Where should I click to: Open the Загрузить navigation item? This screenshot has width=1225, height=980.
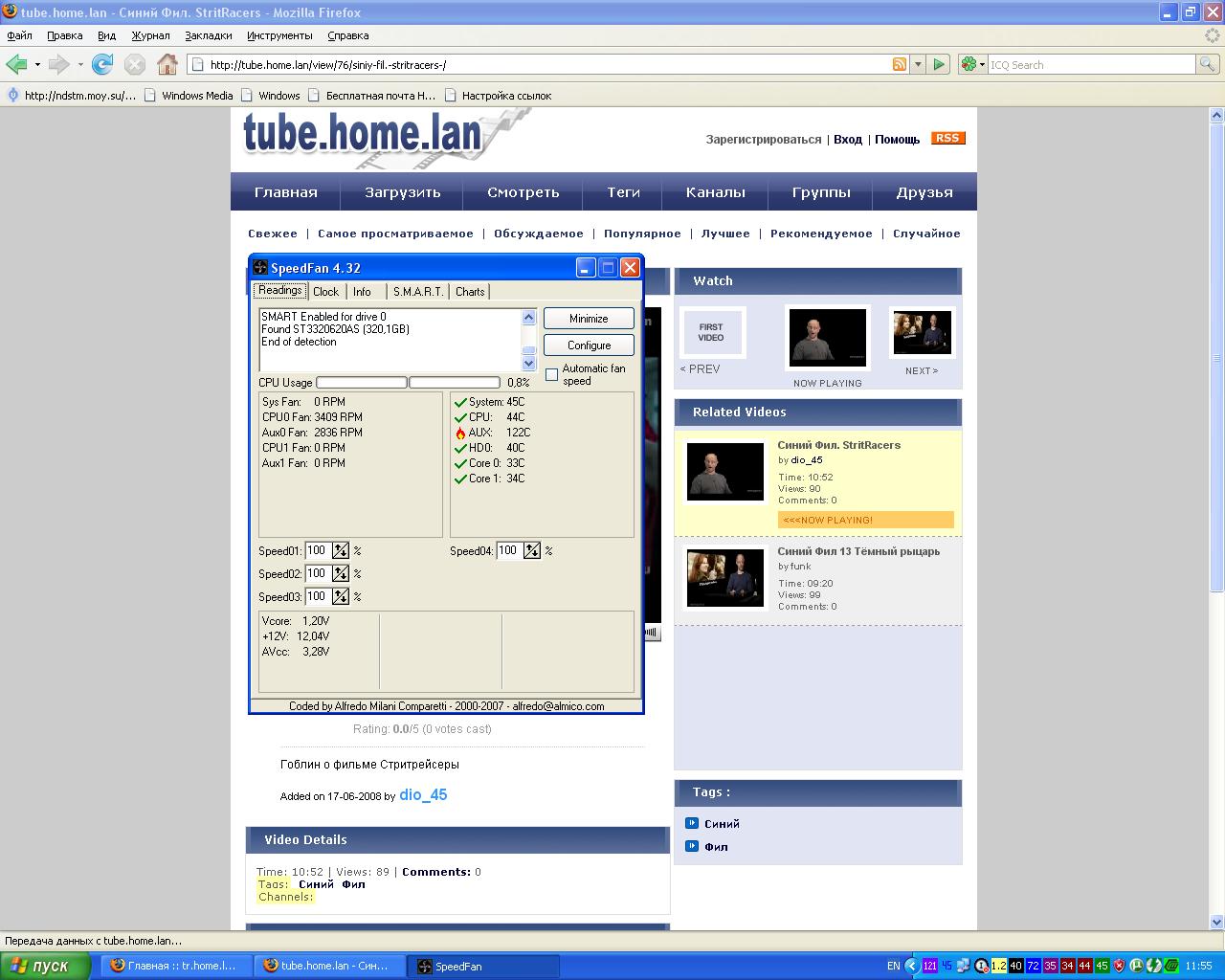coord(403,191)
